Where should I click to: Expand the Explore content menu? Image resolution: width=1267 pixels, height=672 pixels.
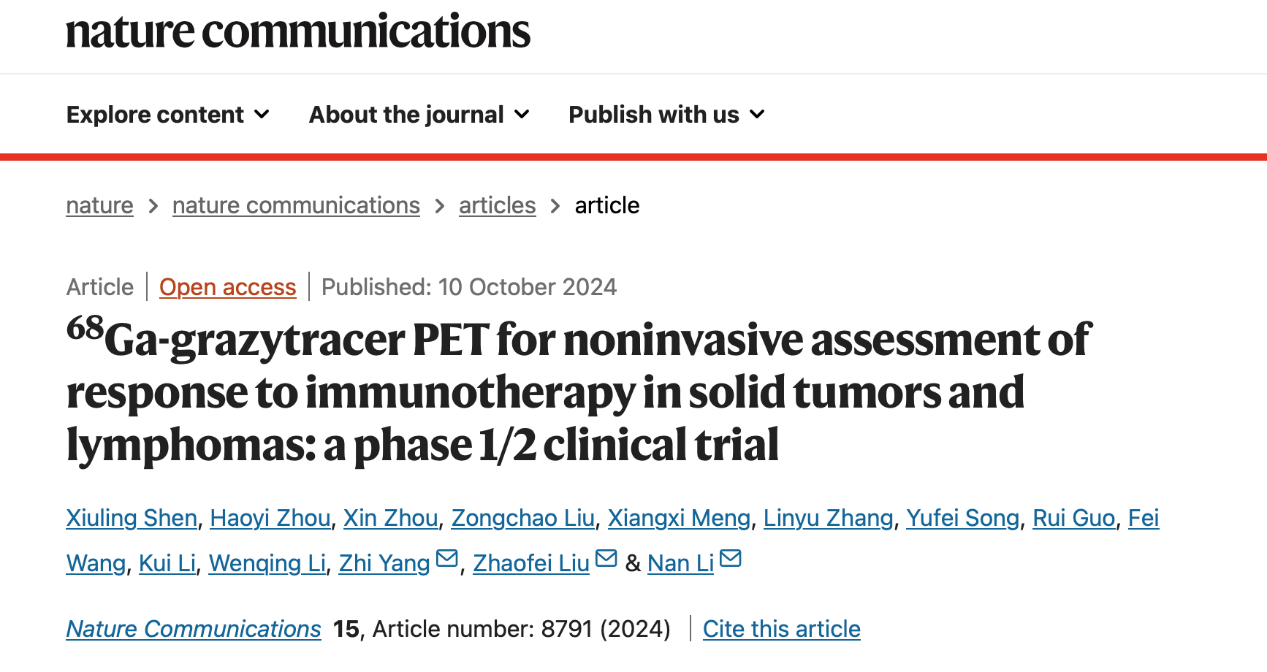click(x=168, y=115)
